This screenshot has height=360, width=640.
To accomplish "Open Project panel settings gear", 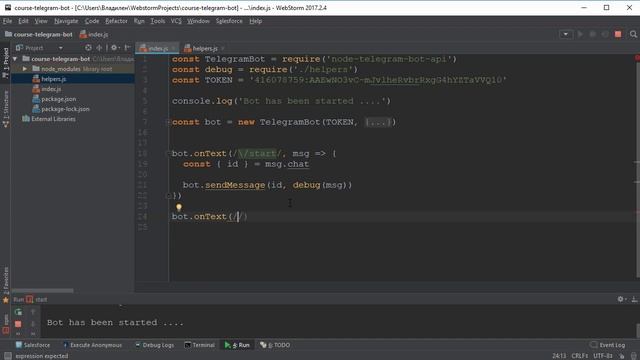I will [x=115, y=48].
